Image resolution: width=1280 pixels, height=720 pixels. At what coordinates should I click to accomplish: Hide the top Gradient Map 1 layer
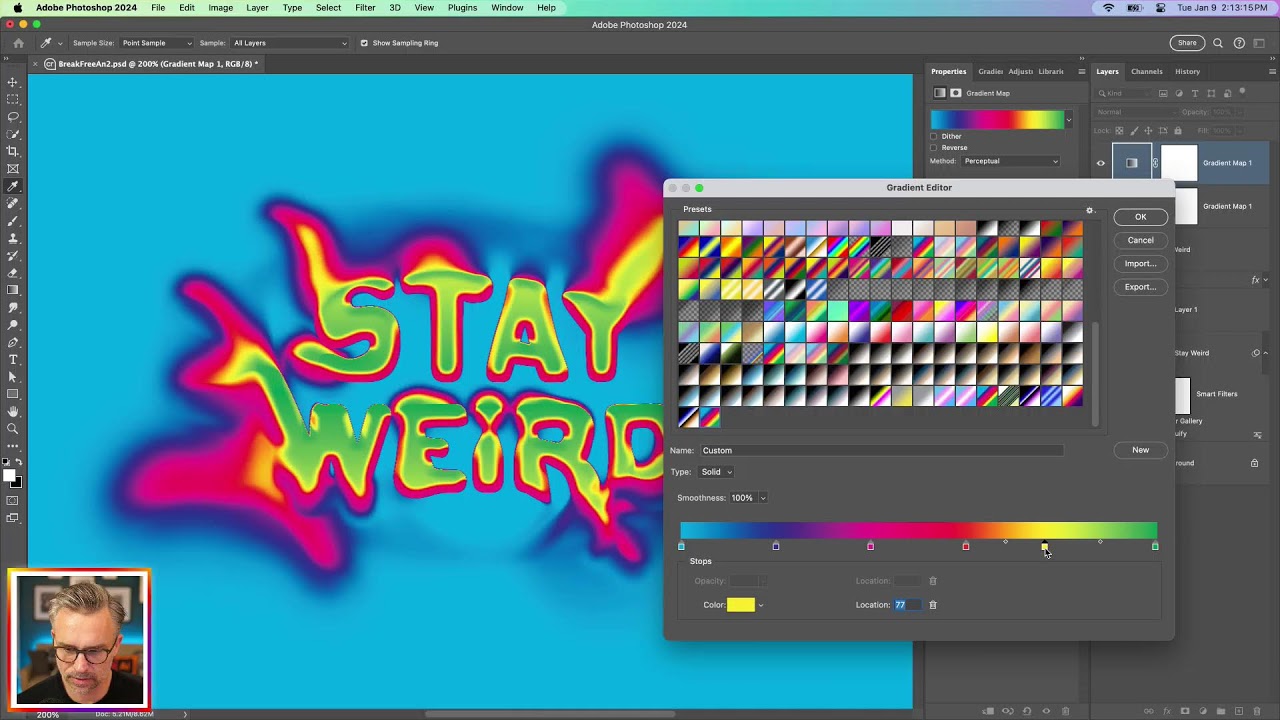coord(1101,163)
